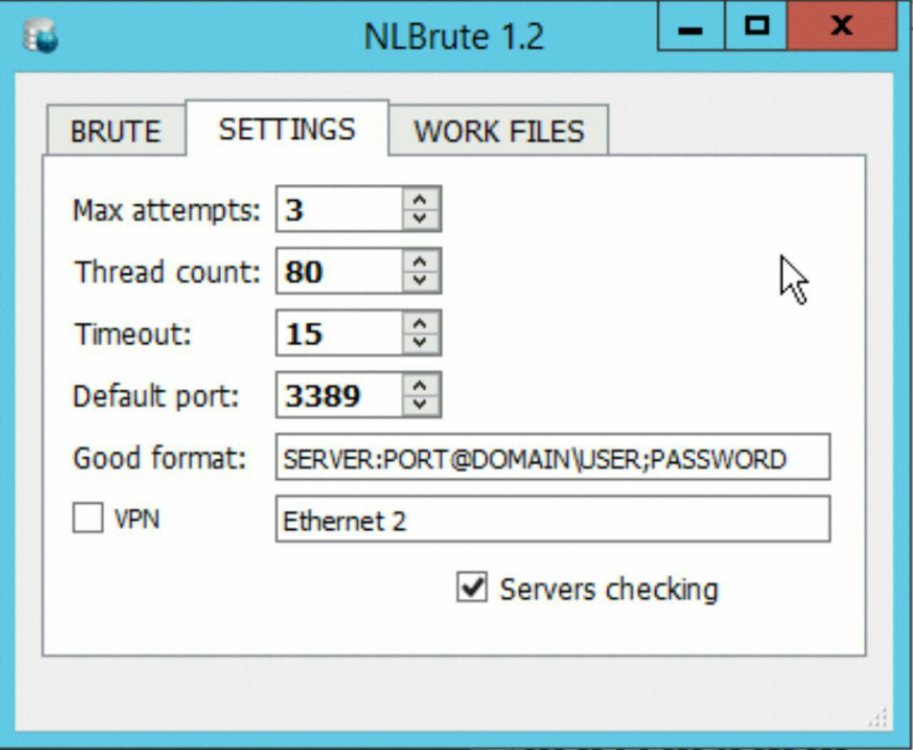The image size is (913, 750).
Task: Enable the VPN checkbox
Action: [x=88, y=518]
